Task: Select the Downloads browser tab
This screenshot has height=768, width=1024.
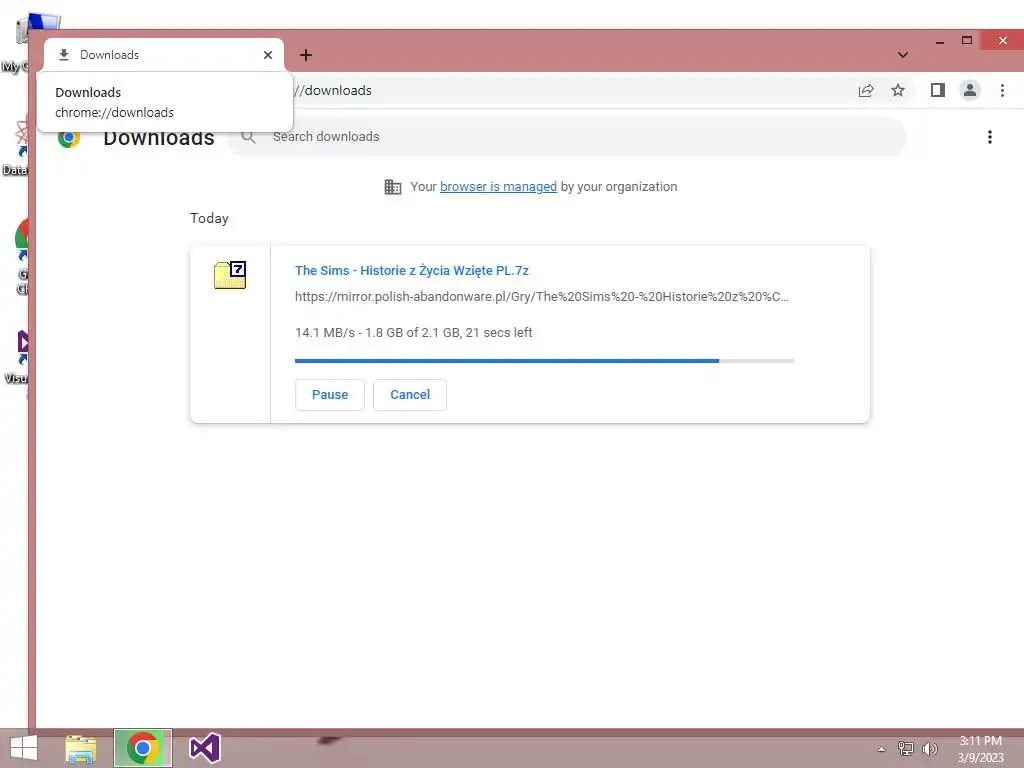Action: (x=163, y=55)
